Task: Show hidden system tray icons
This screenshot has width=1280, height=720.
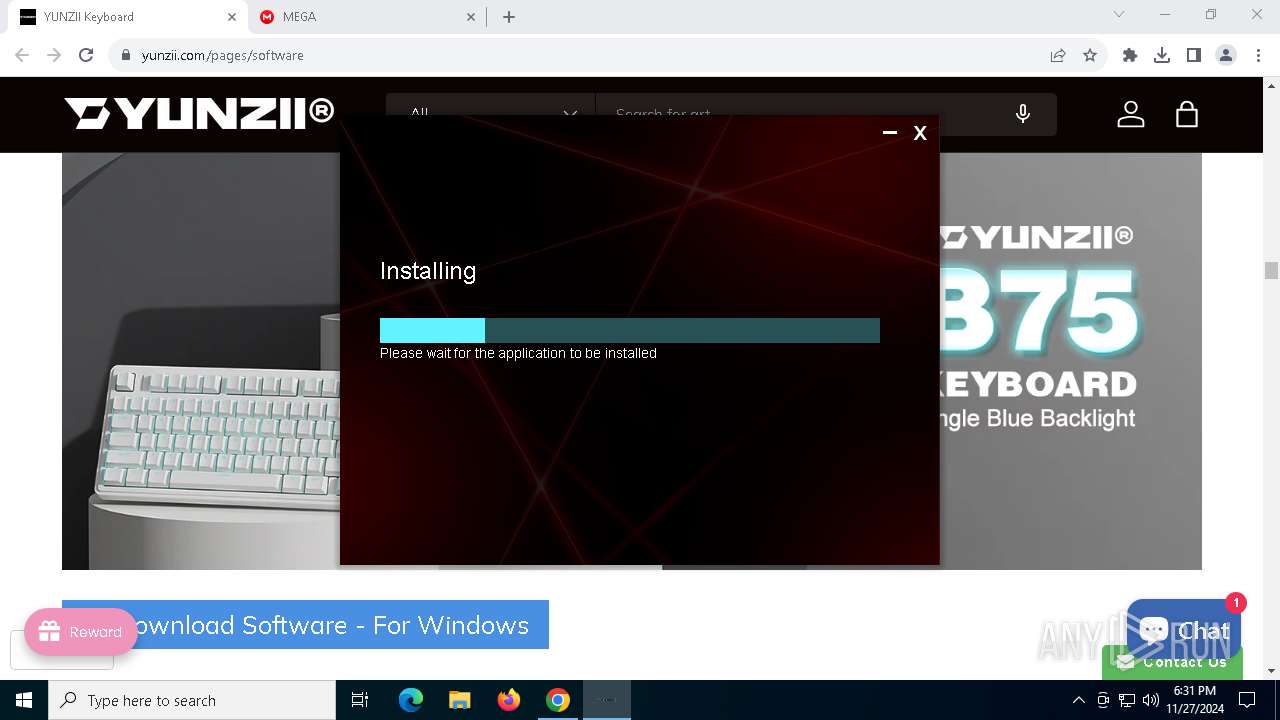Action: (x=1078, y=700)
